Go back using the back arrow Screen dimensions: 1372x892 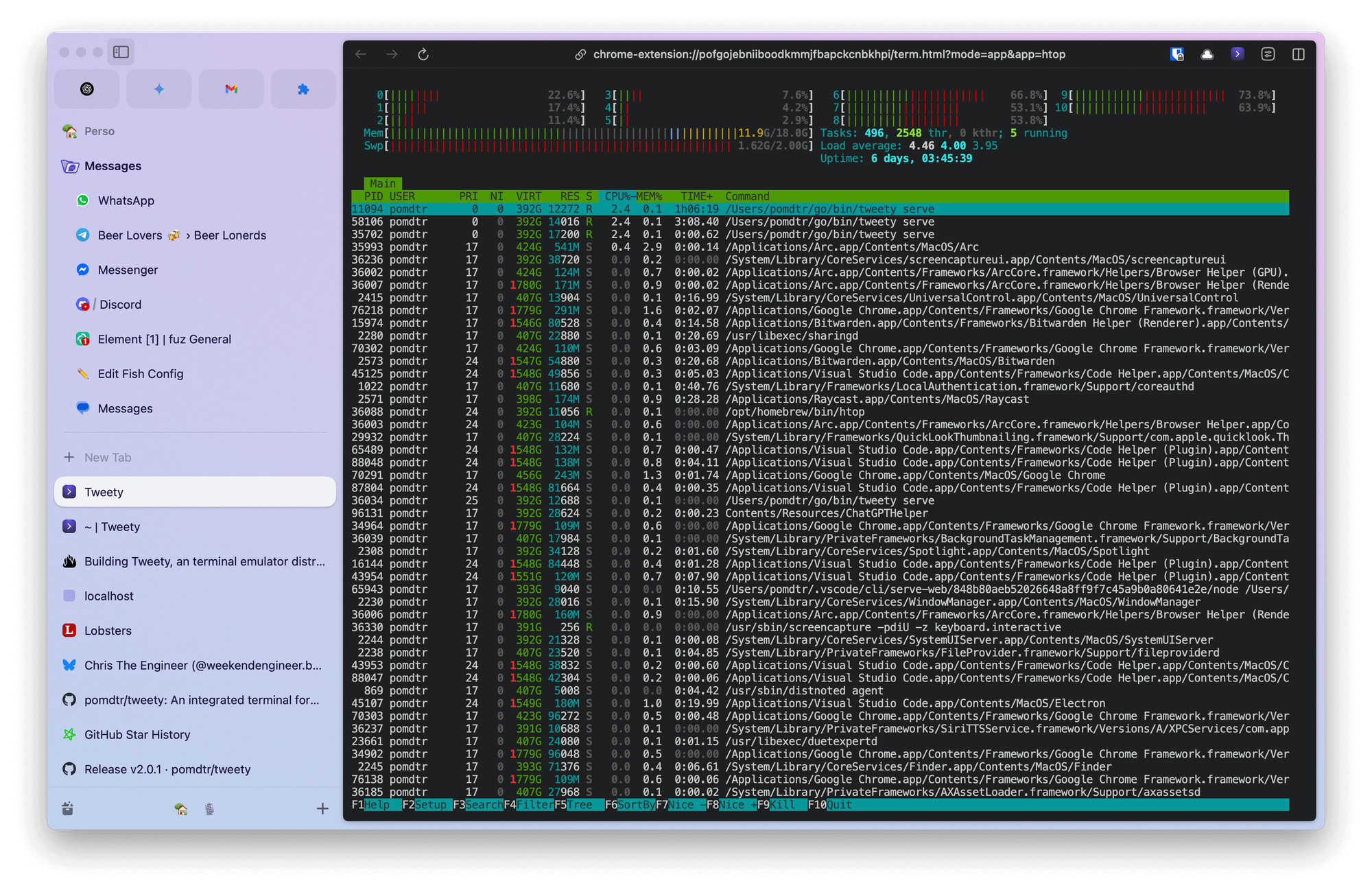click(361, 54)
